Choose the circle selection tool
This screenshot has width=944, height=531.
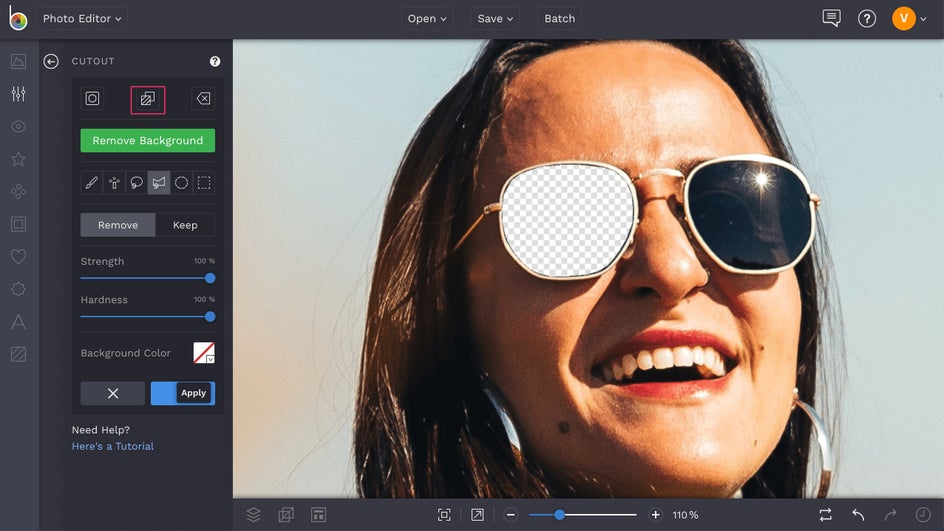(x=181, y=183)
